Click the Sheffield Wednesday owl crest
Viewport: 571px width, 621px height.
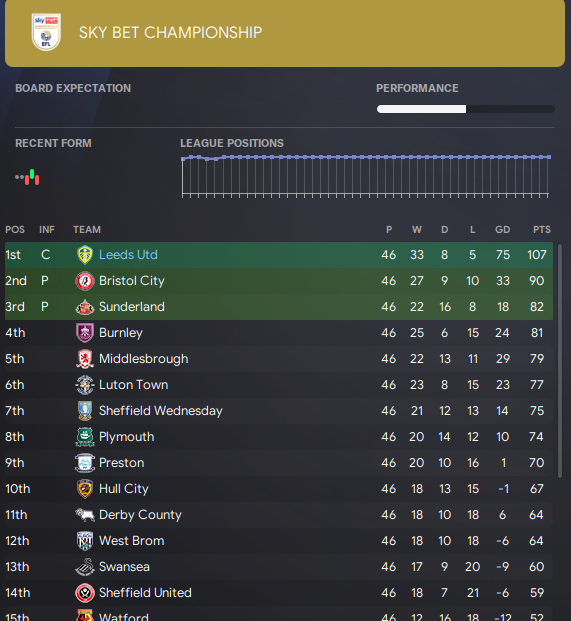coord(85,411)
